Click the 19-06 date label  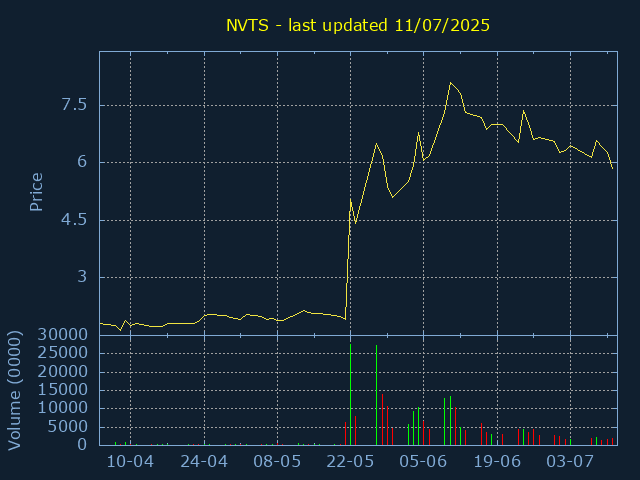click(x=497, y=462)
